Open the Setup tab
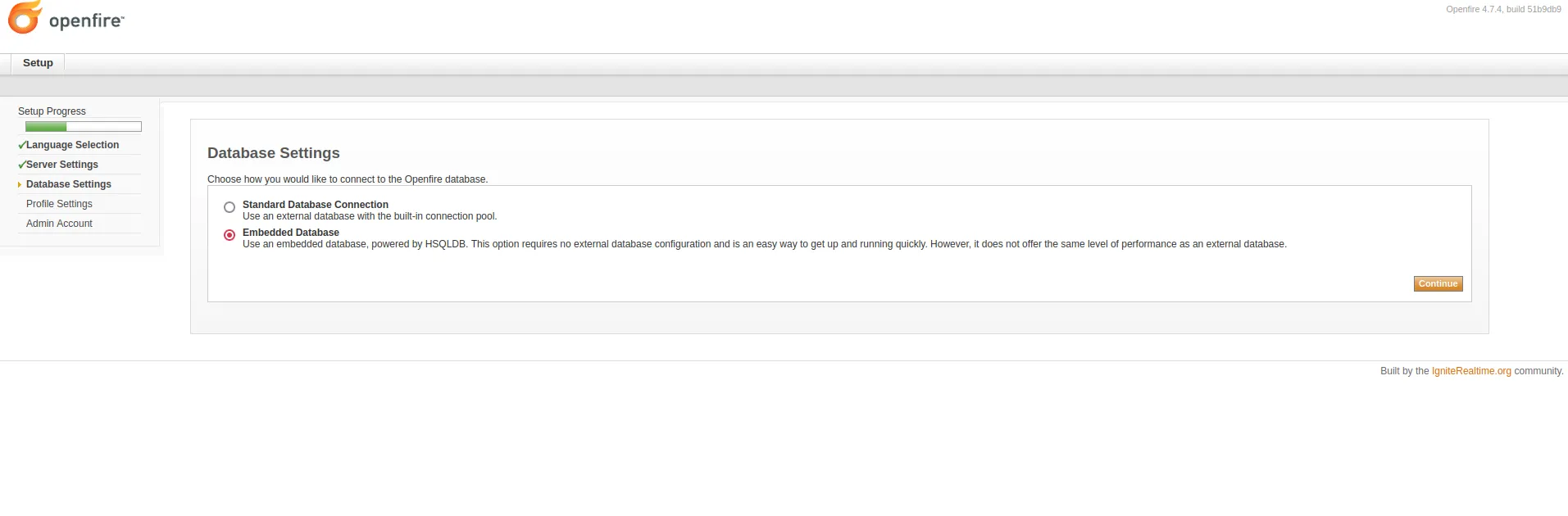Screen dimensions: 1568x516 coord(38,63)
